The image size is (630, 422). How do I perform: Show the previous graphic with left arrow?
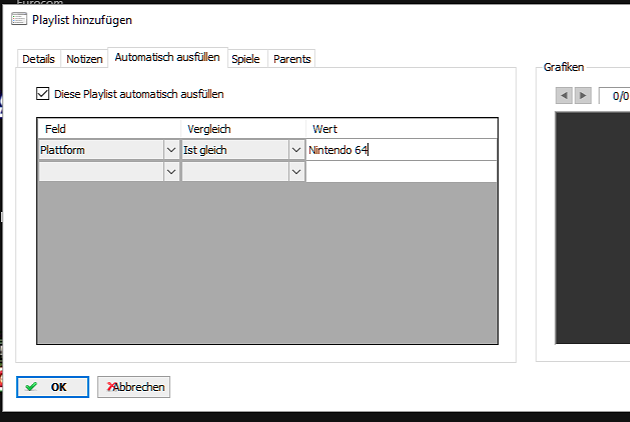564,96
